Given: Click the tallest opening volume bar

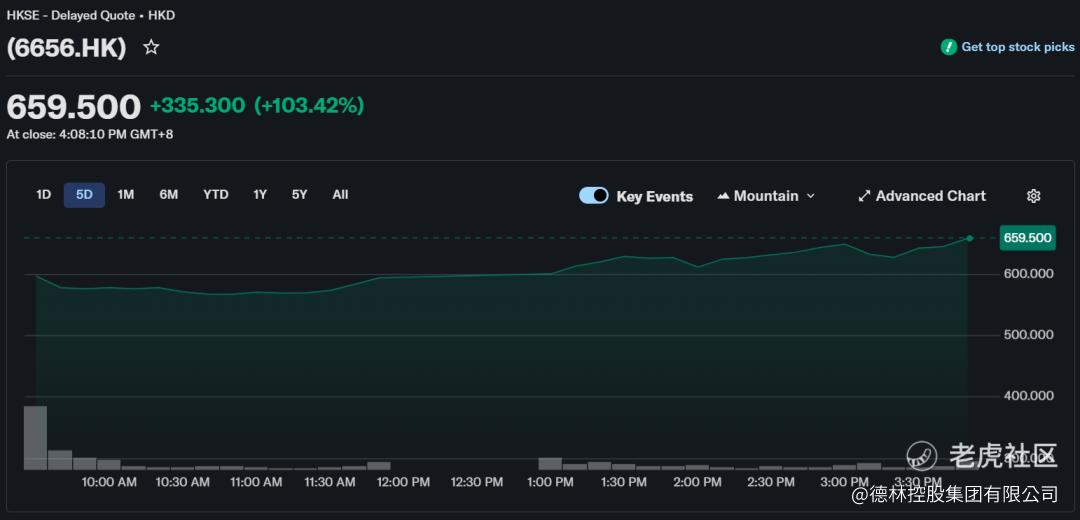Looking at the screenshot, I should tap(35, 437).
